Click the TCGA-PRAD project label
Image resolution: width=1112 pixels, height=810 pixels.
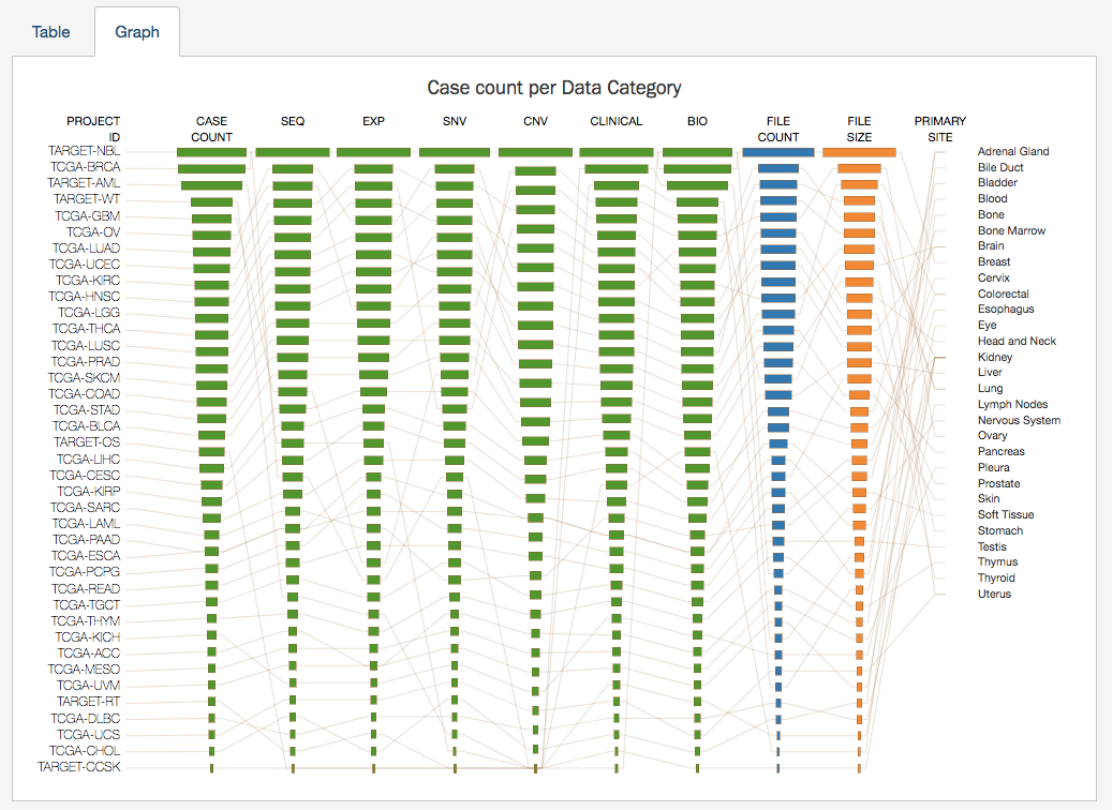coord(86,361)
